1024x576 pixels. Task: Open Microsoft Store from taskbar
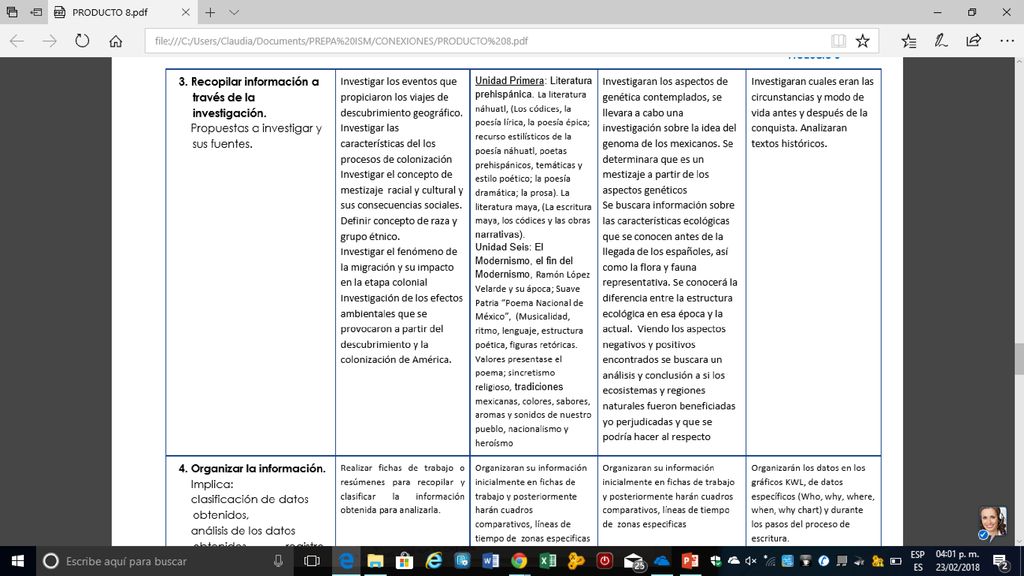404,561
